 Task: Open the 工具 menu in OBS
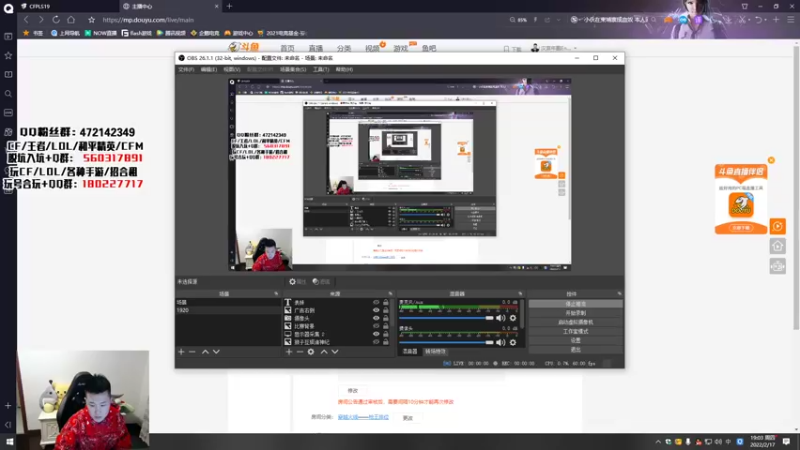pyautogui.click(x=321, y=69)
